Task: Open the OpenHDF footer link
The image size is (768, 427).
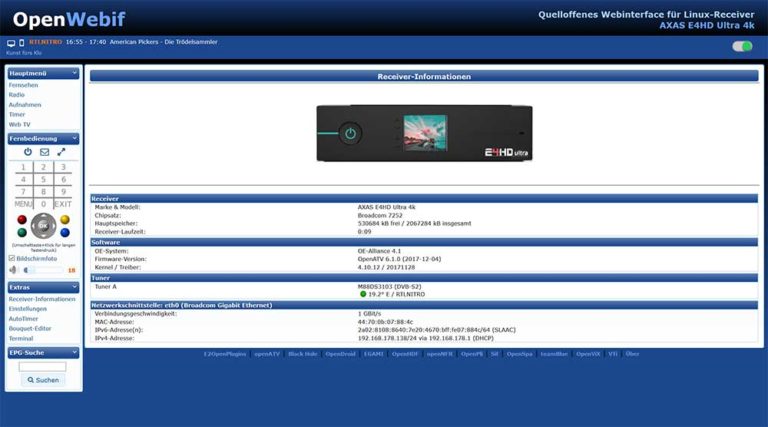Action: pos(405,354)
